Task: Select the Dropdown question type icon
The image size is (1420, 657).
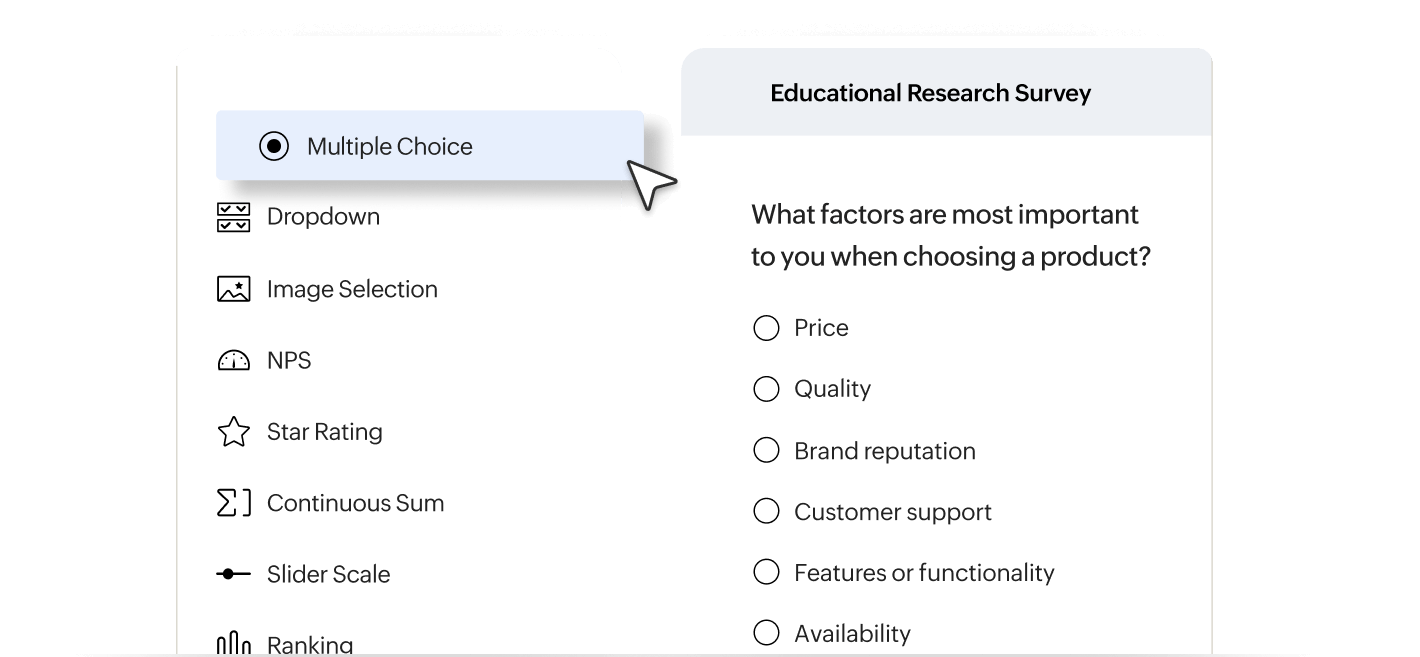Action: click(x=233, y=217)
